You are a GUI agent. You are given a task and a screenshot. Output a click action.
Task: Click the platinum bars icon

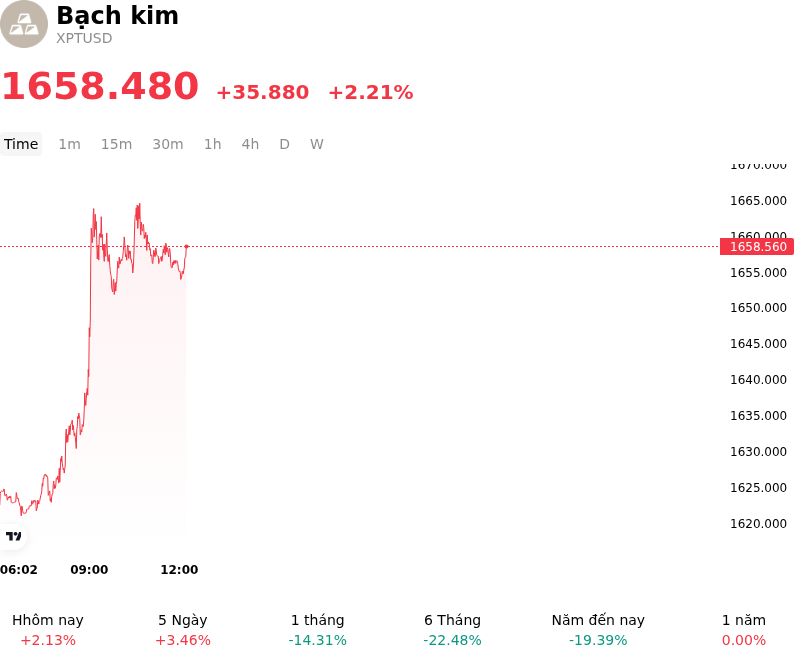(x=23, y=24)
